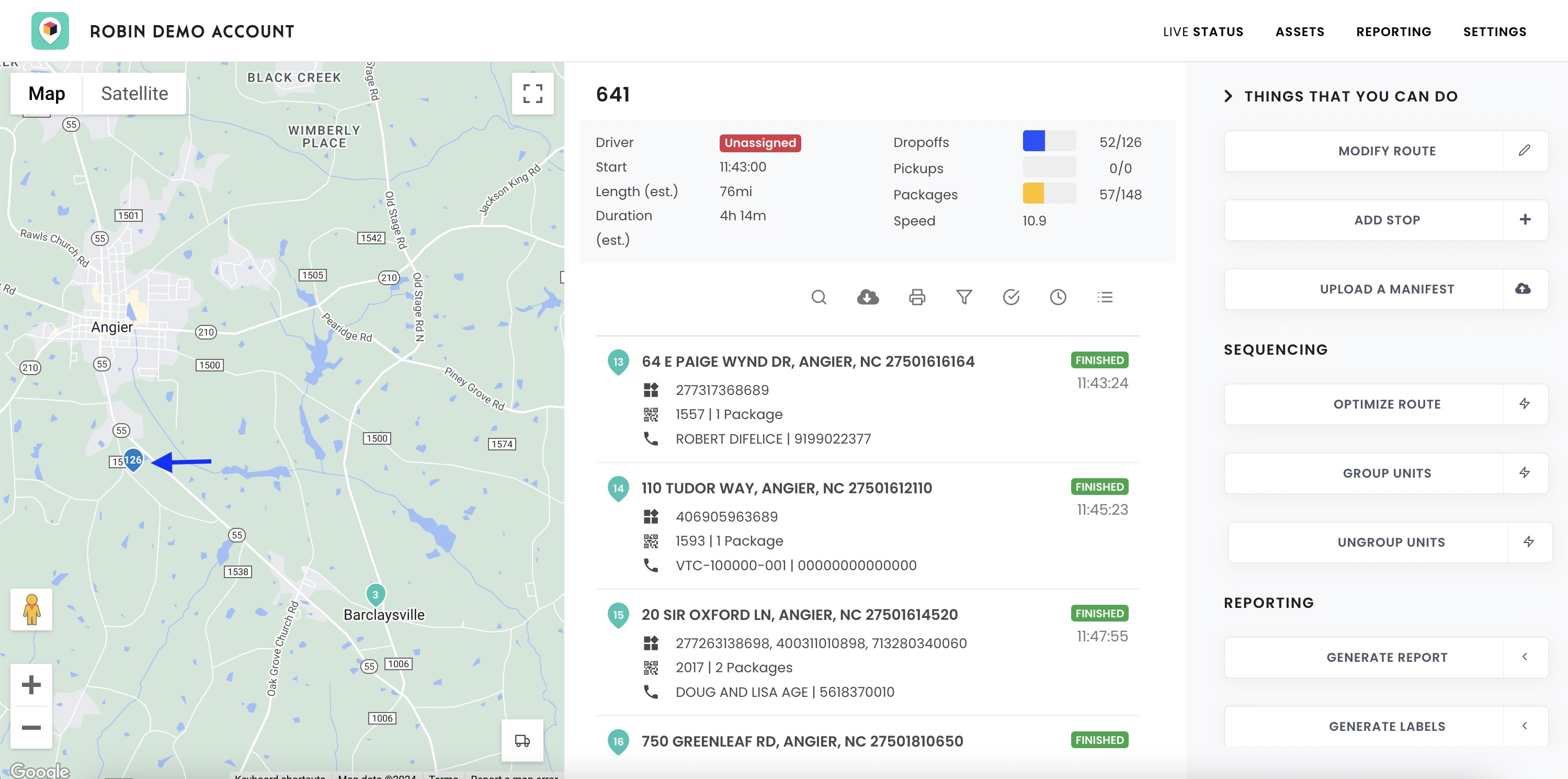Click the blue Dropoffs progress bar
This screenshot has height=779, width=1568.
pyautogui.click(x=1049, y=141)
